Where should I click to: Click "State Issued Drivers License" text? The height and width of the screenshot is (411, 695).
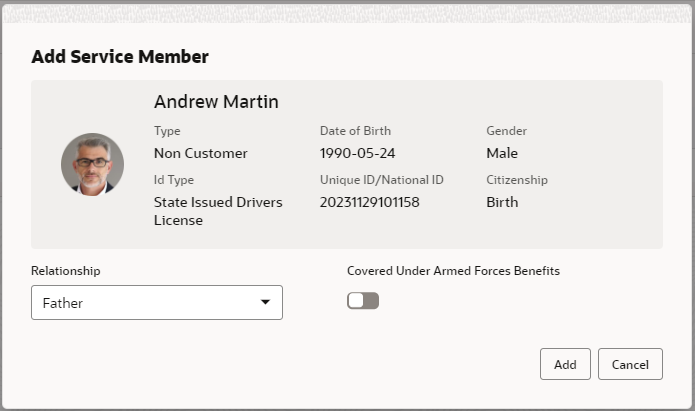click(218, 211)
